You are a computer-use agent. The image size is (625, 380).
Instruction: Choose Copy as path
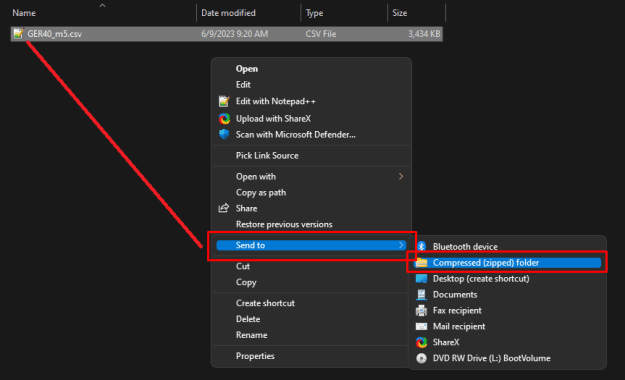(261, 193)
